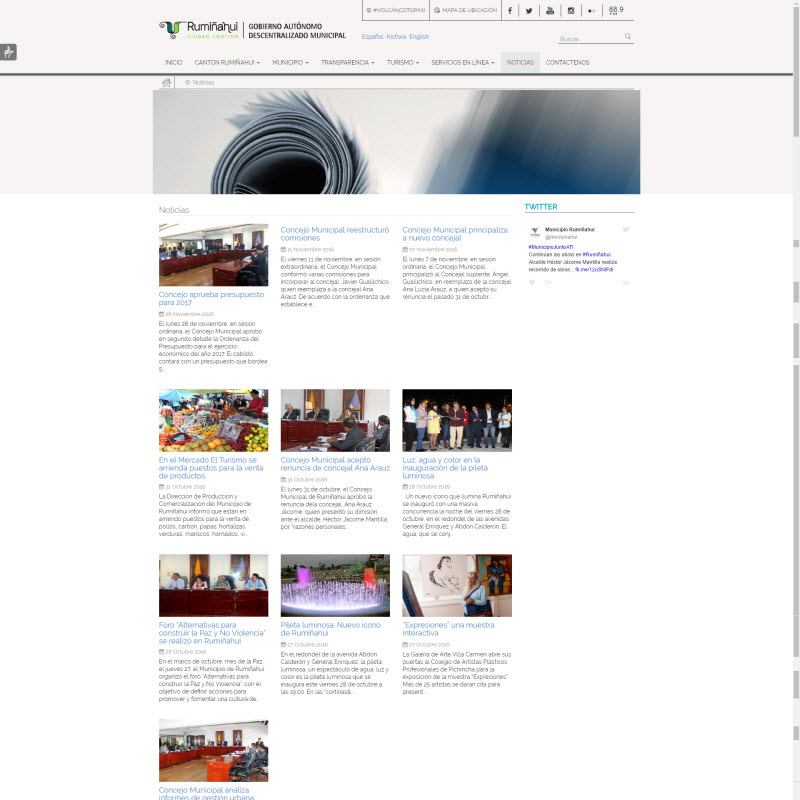Click the search magnifier icon

[628, 36]
